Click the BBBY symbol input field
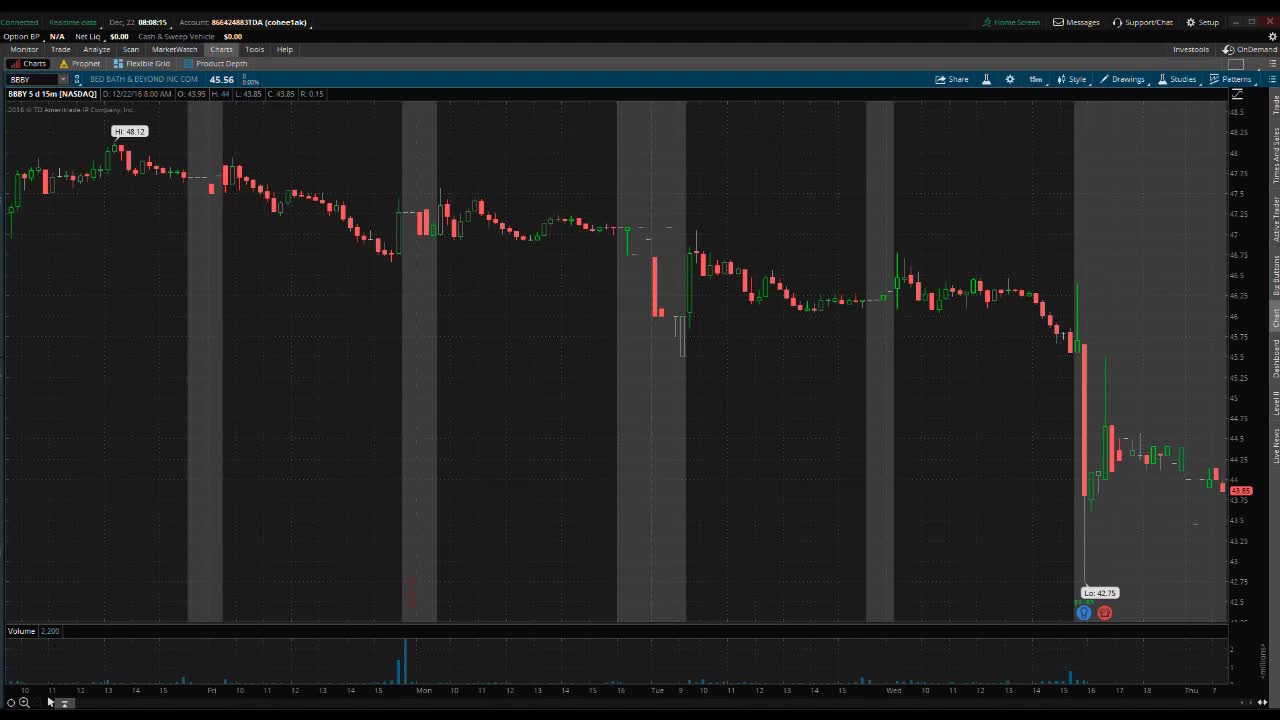Viewport: 1280px width, 720px height. pos(32,79)
